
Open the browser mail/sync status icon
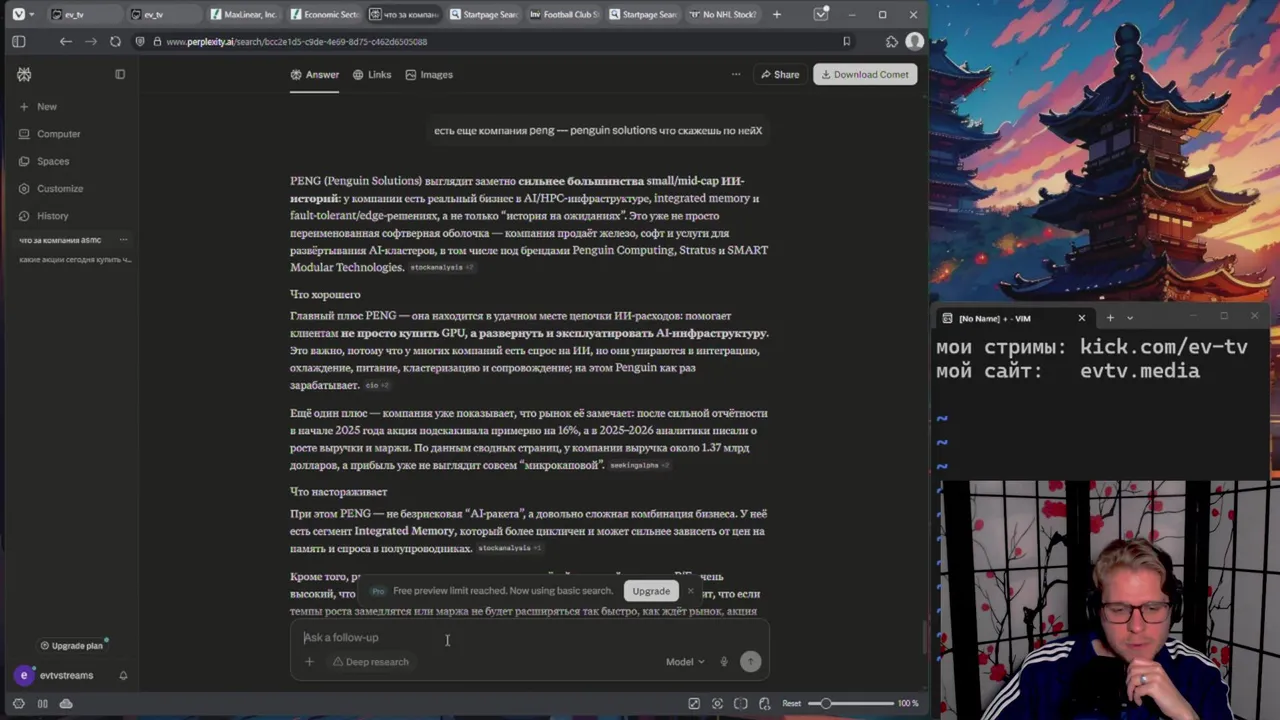821,14
